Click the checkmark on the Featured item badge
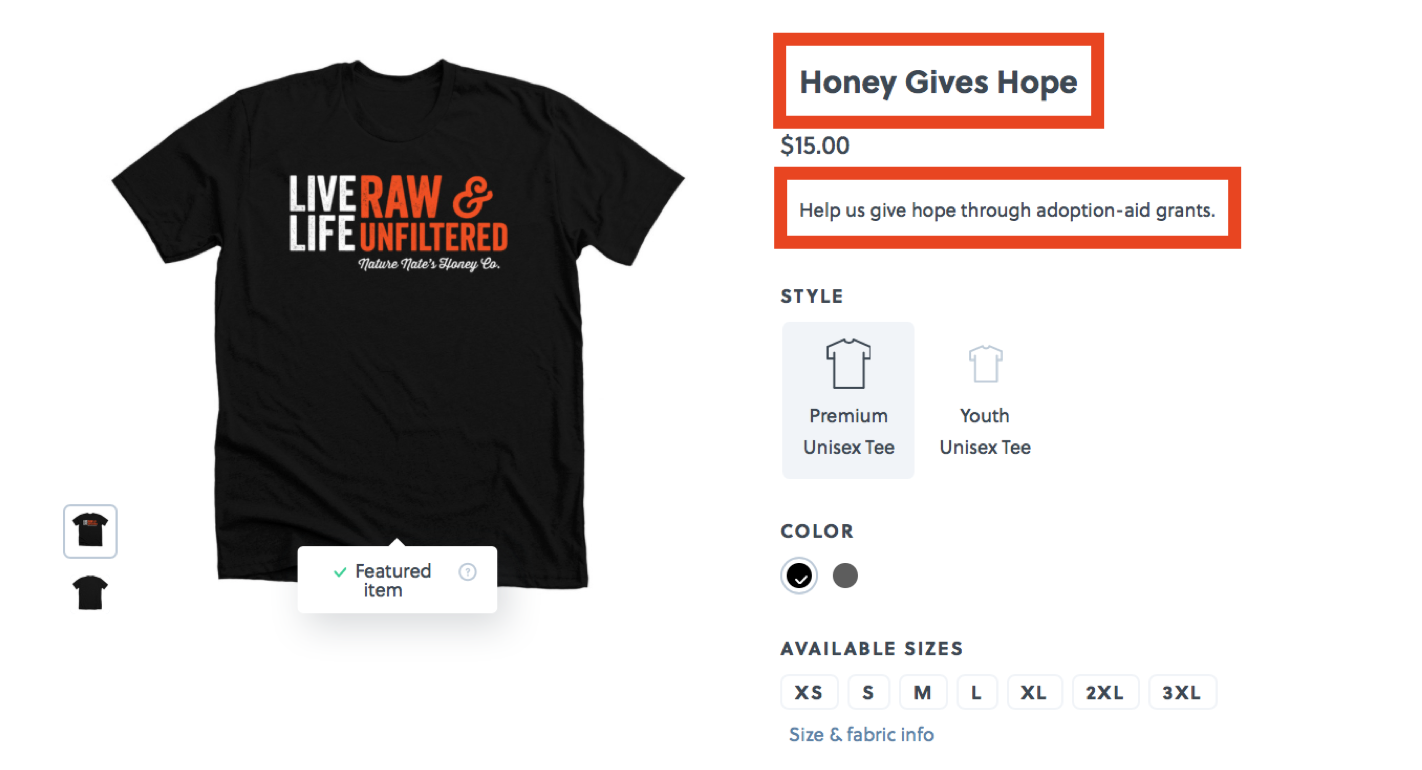The height and width of the screenshot is (770, 1422). [x=339, y=571]
